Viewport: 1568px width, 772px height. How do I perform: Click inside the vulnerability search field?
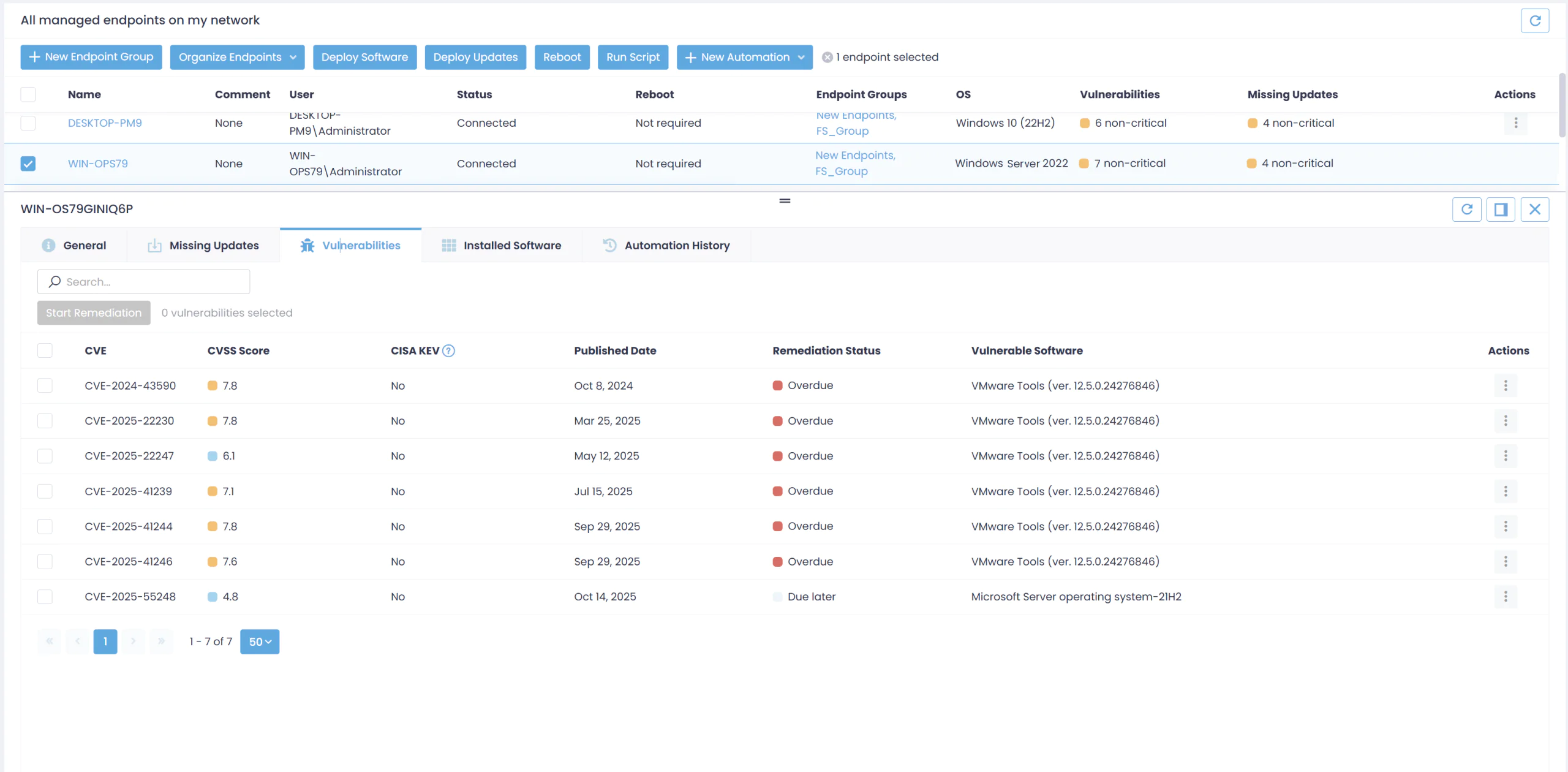click(x=144, y=281)
